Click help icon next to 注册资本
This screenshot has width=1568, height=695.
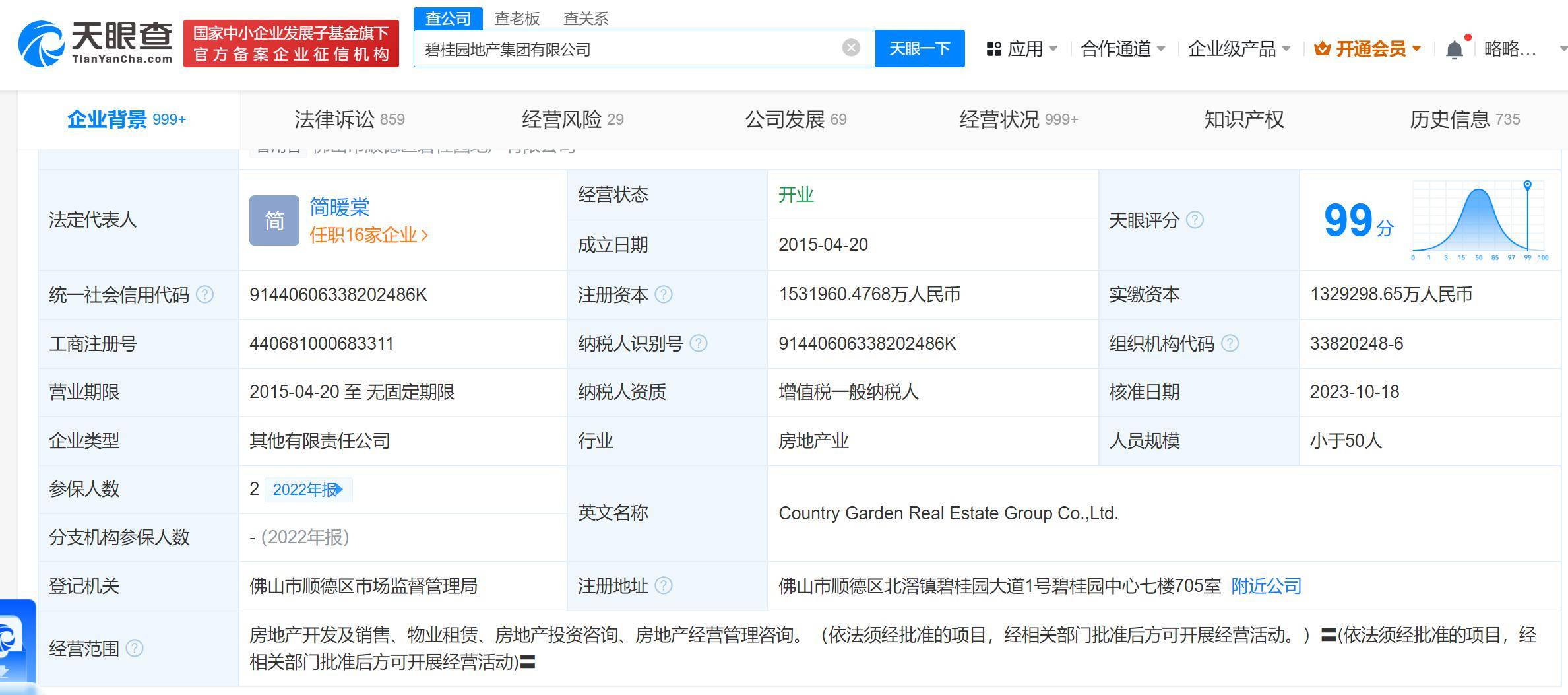[x=664, y=294]
